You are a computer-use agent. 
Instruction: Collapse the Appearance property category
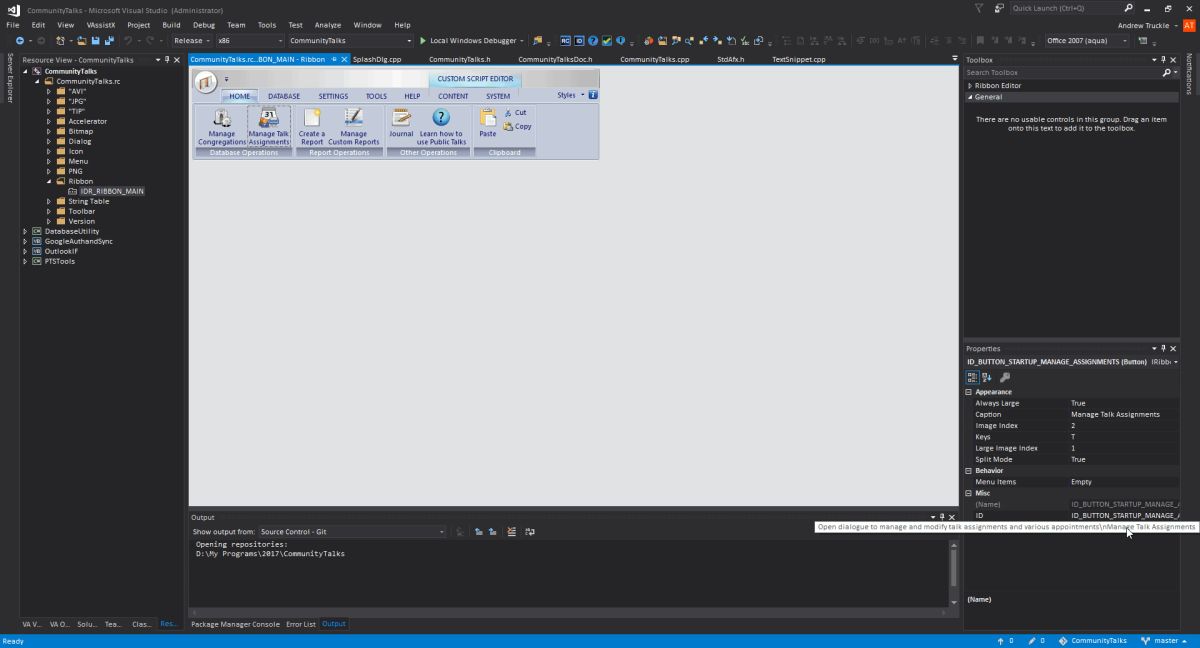coord(969,392)
